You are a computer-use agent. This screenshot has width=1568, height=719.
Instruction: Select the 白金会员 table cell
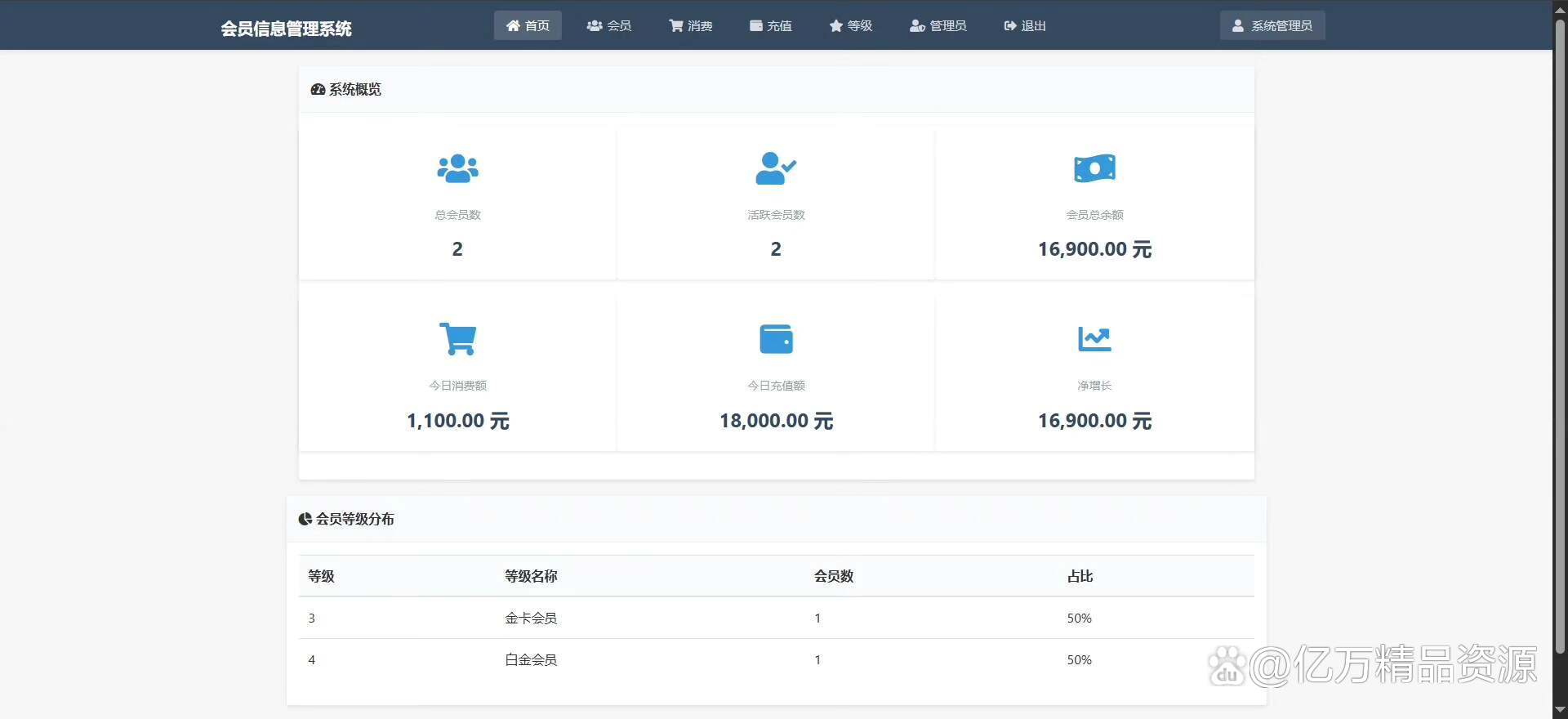[x=531, y=660]
